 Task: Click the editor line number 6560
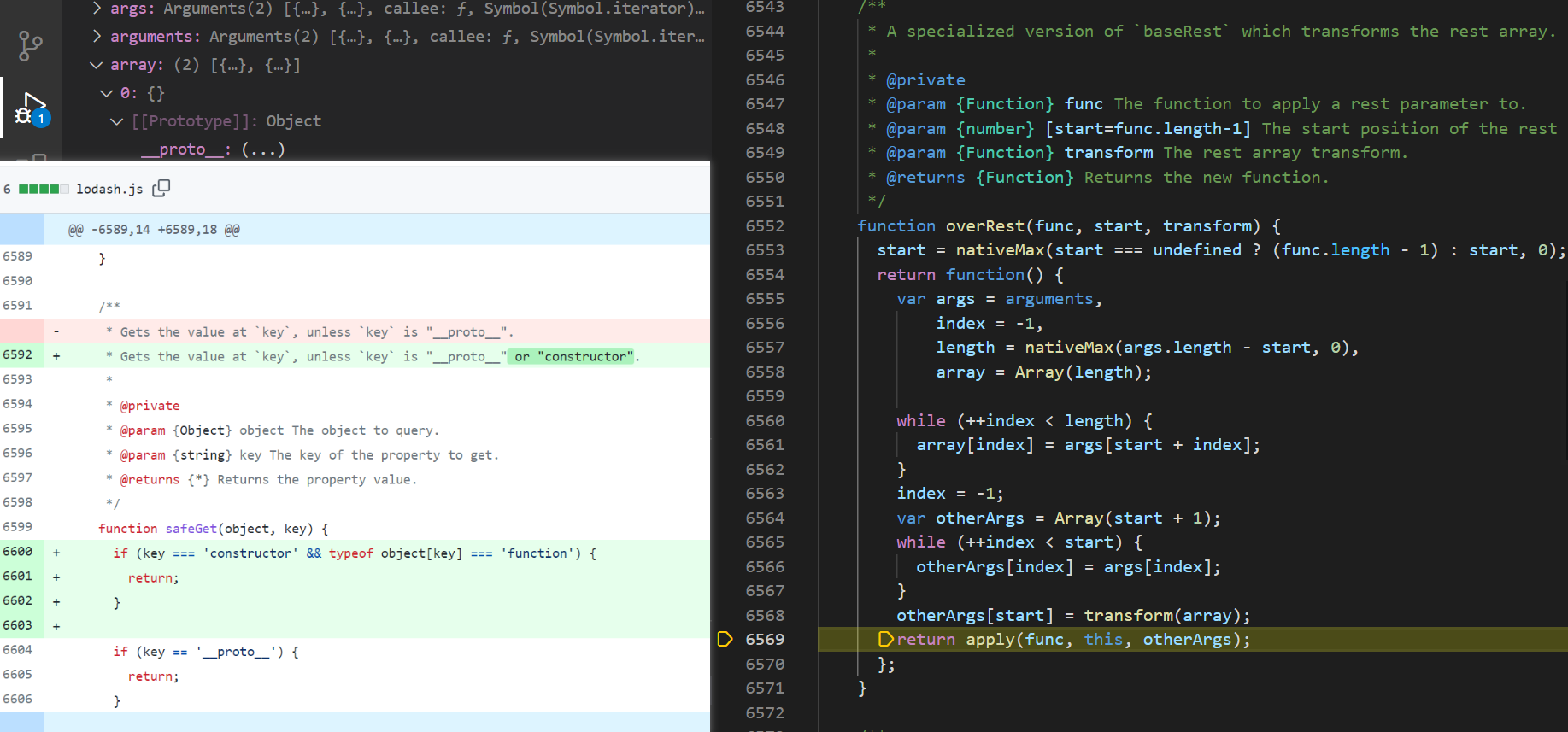coord(765,420)
